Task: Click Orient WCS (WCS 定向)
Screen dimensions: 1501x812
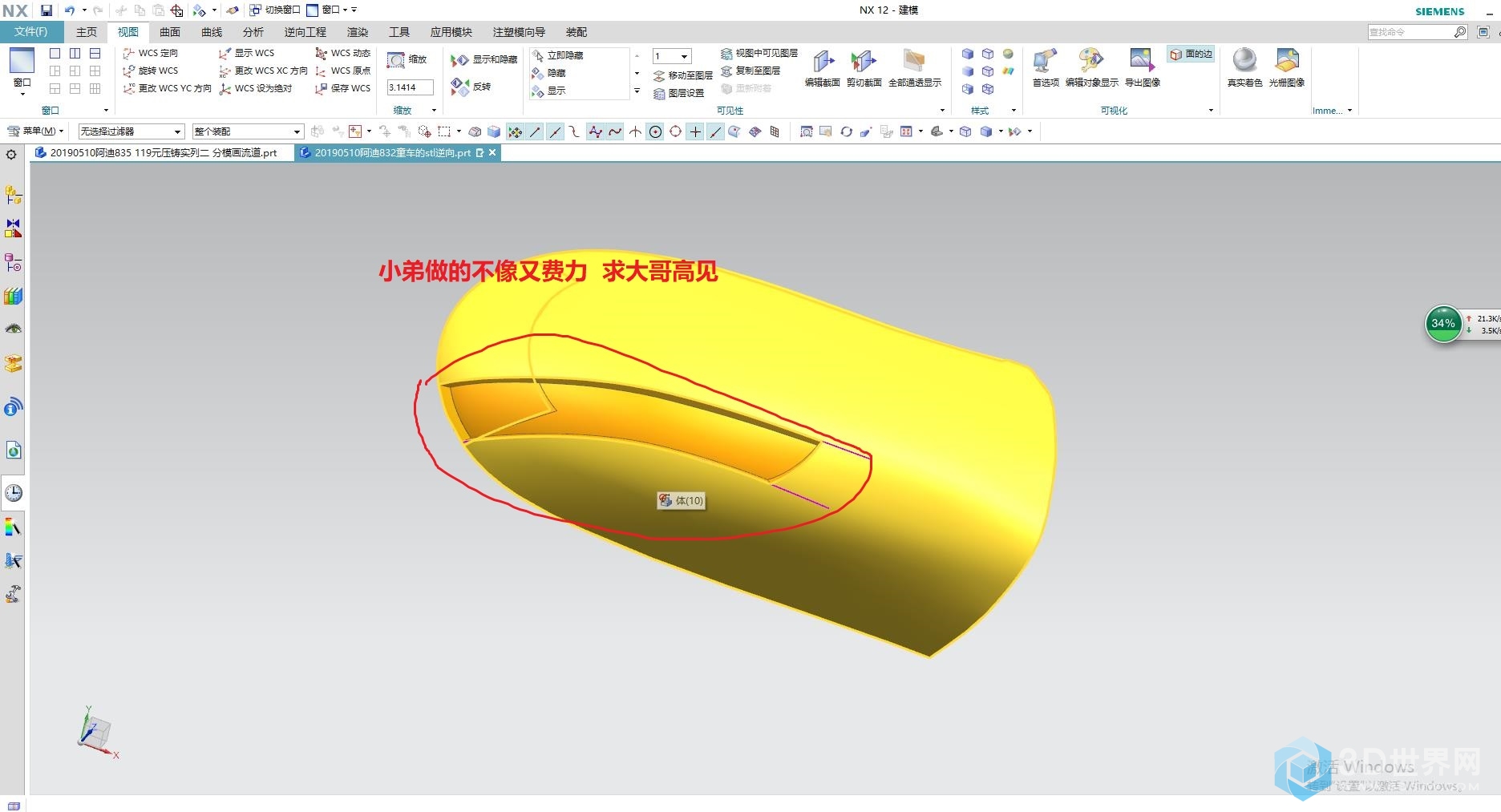Action: point(150,53)
